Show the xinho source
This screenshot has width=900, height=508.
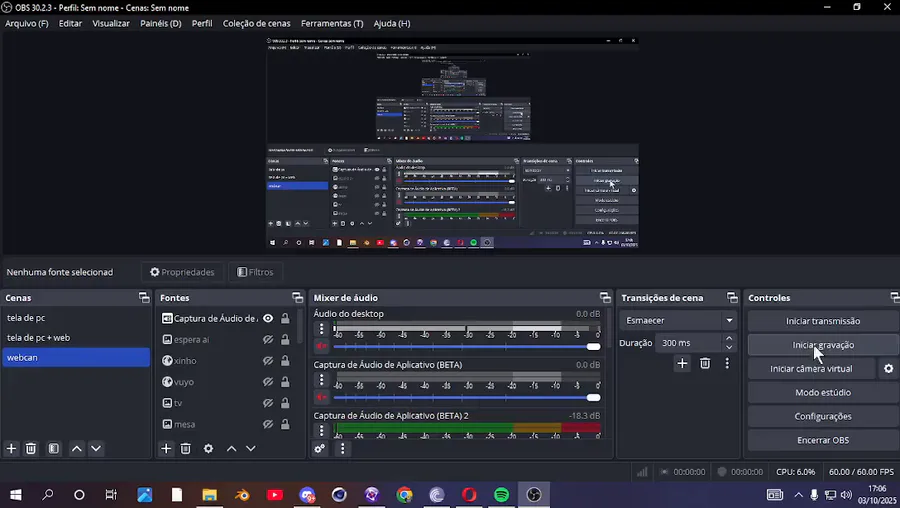tap(268, 360)
